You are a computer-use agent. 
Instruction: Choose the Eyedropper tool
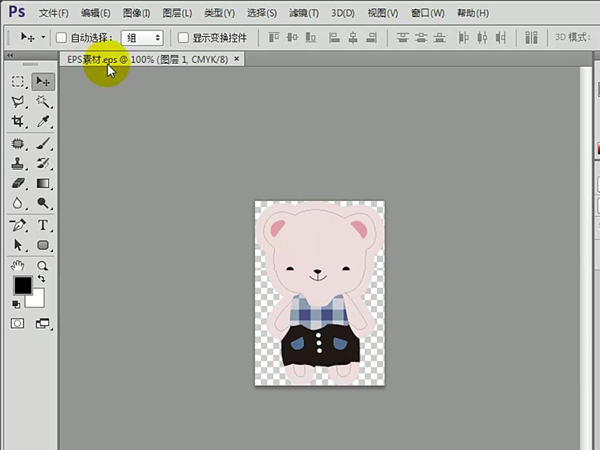click(43, 121)
